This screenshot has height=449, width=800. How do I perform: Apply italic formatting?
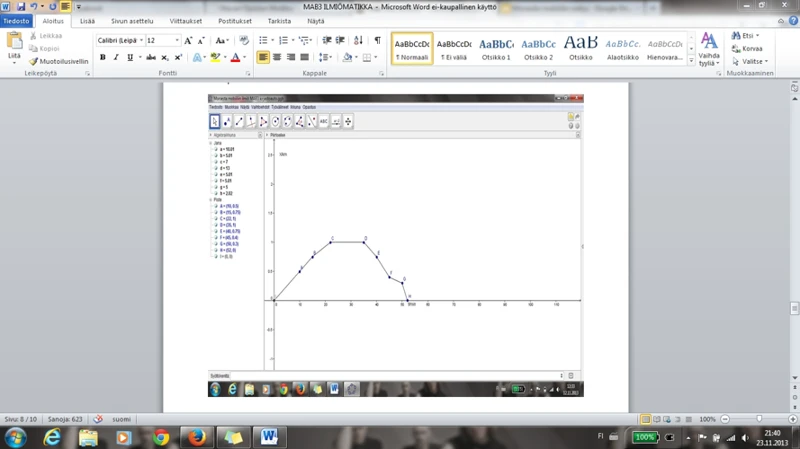116,58
